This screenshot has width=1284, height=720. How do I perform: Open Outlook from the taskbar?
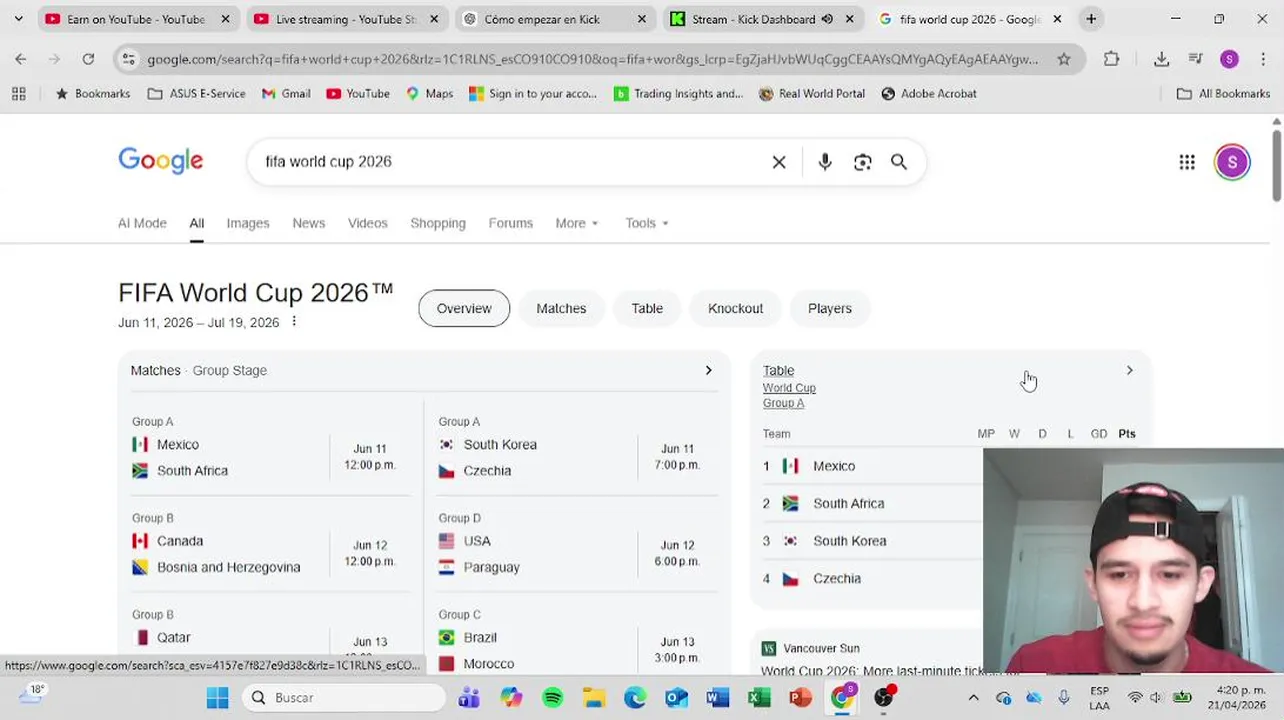pos(677,697)
